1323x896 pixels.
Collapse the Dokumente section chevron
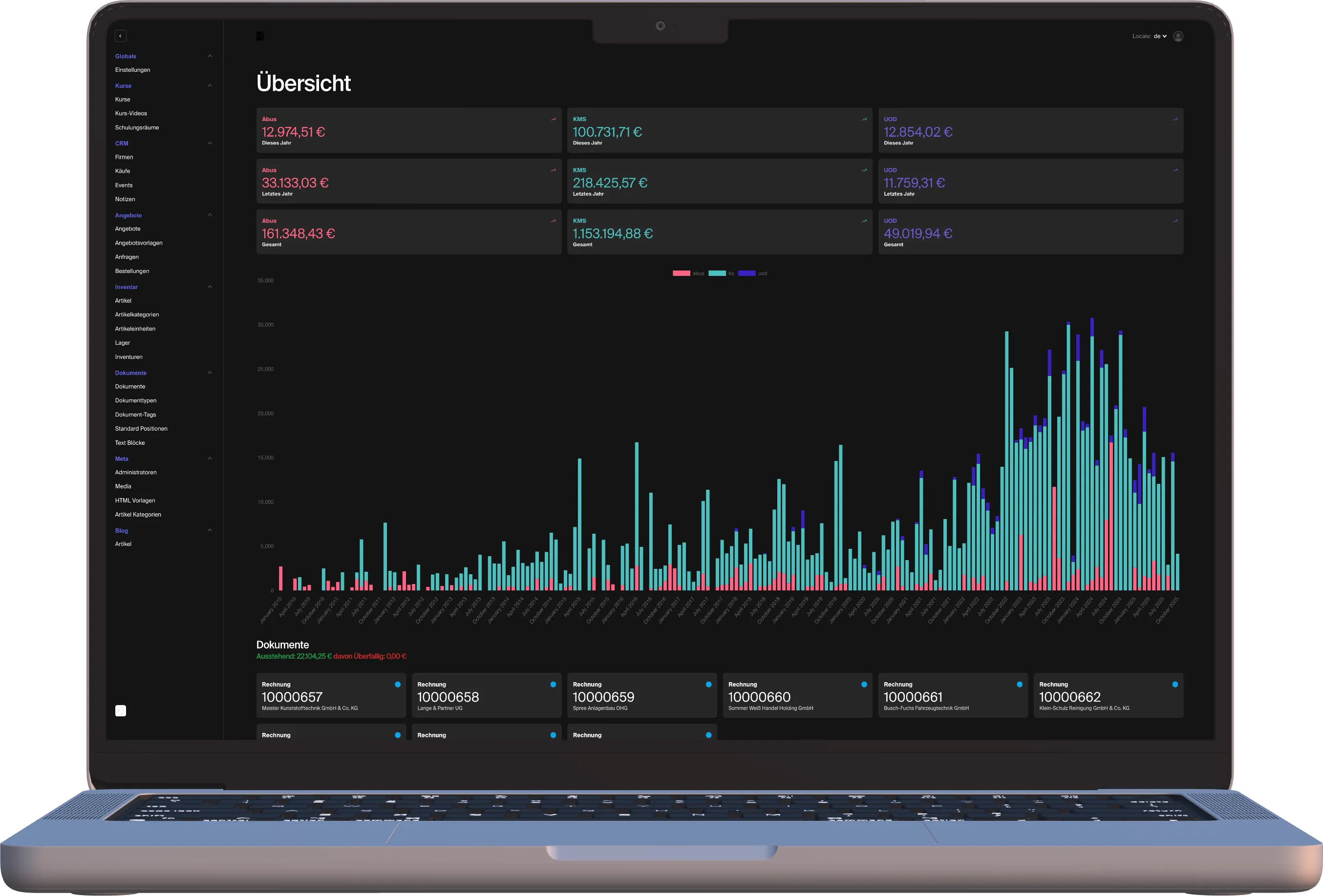210,372
